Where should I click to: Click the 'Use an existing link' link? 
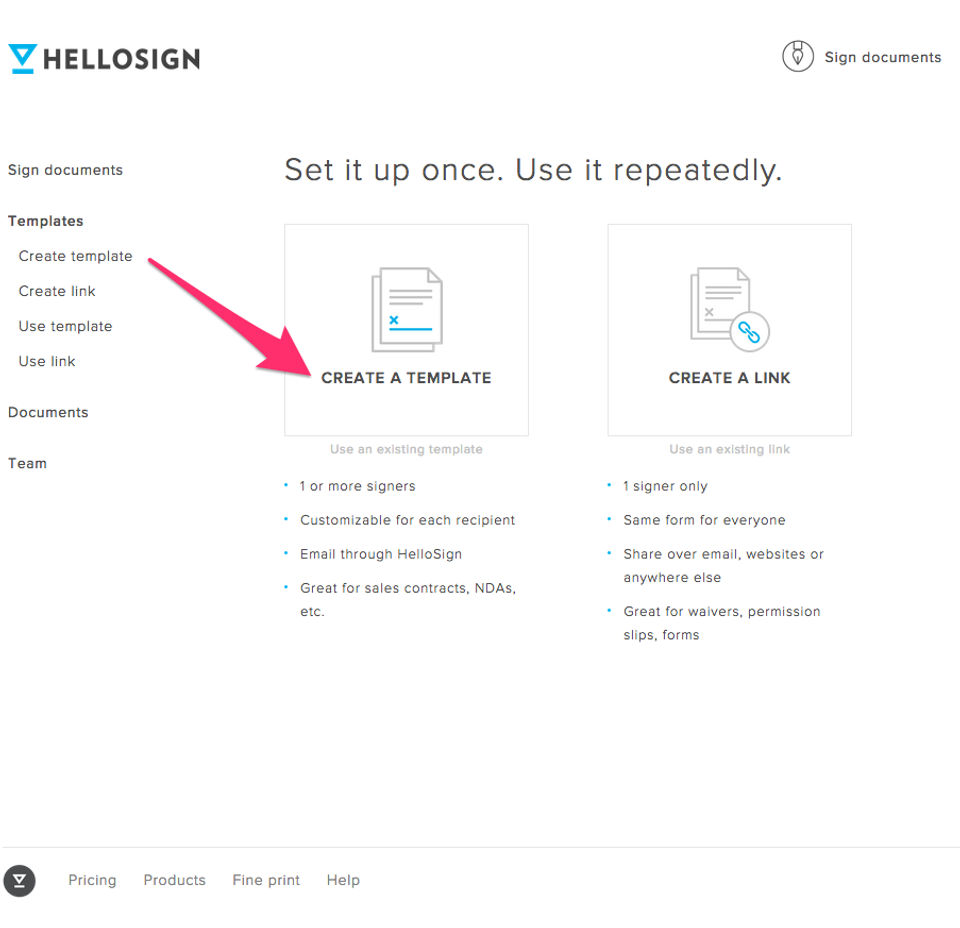tap(729, 449)
